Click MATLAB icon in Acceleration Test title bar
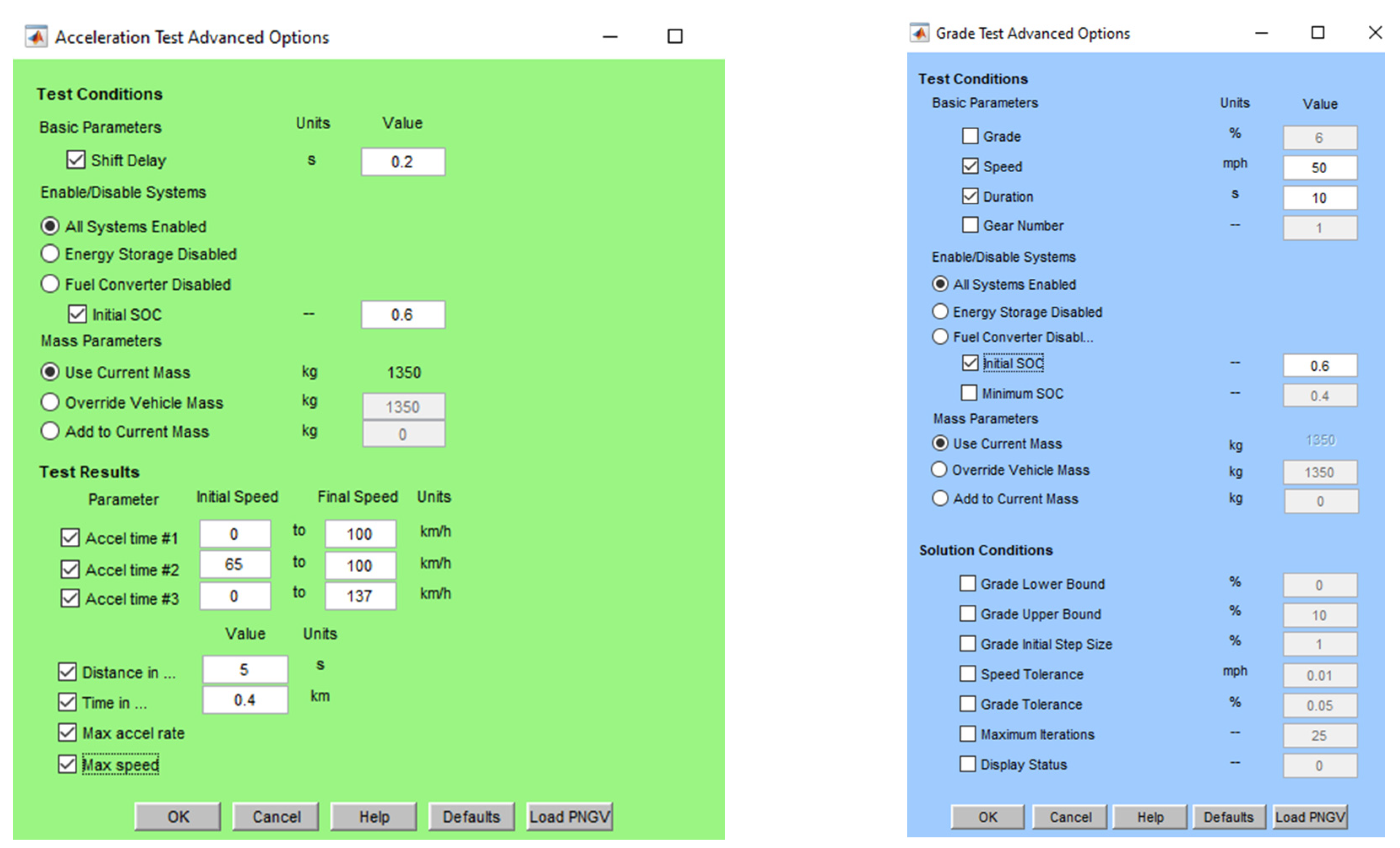Screen dimensions: 1400x848 click(x=36, y=37)
